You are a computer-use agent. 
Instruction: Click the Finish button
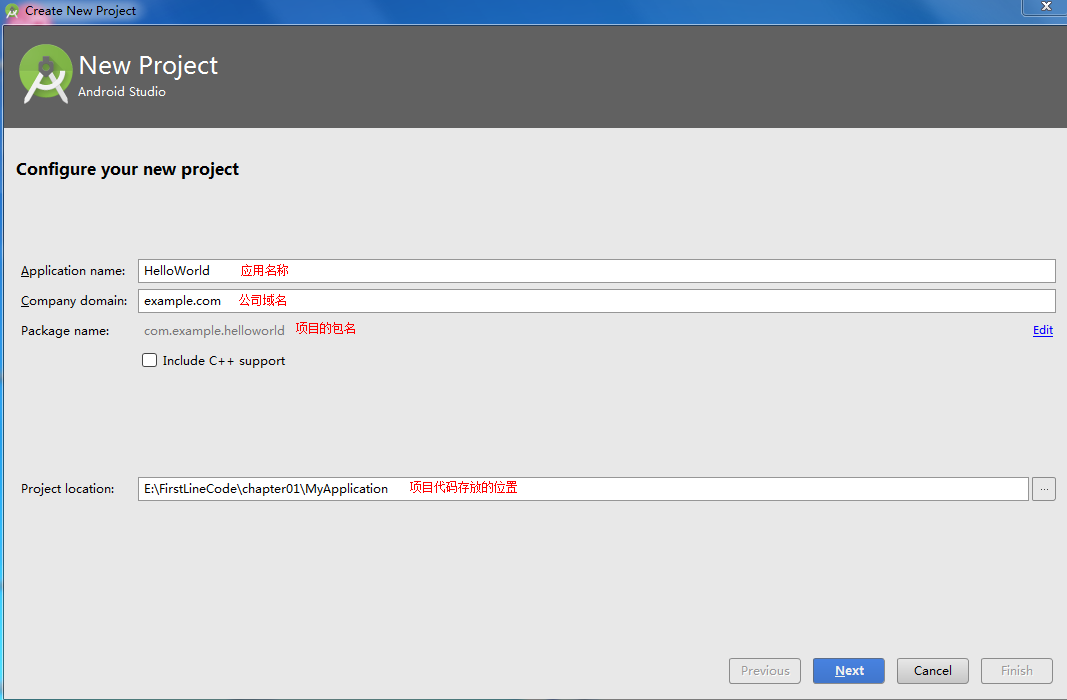pos(1017,671)
